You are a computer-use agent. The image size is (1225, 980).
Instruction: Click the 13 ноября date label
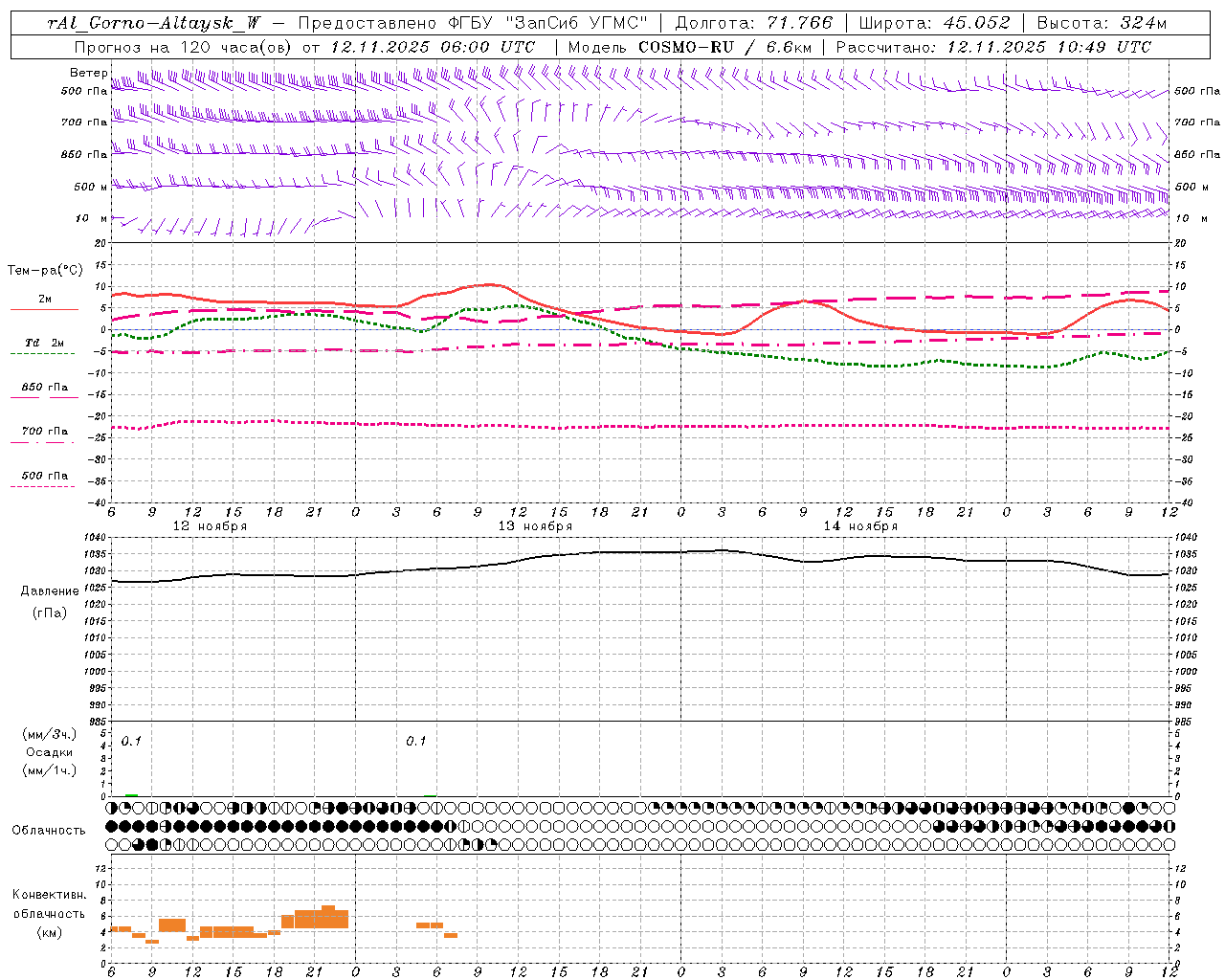(535, 526)
